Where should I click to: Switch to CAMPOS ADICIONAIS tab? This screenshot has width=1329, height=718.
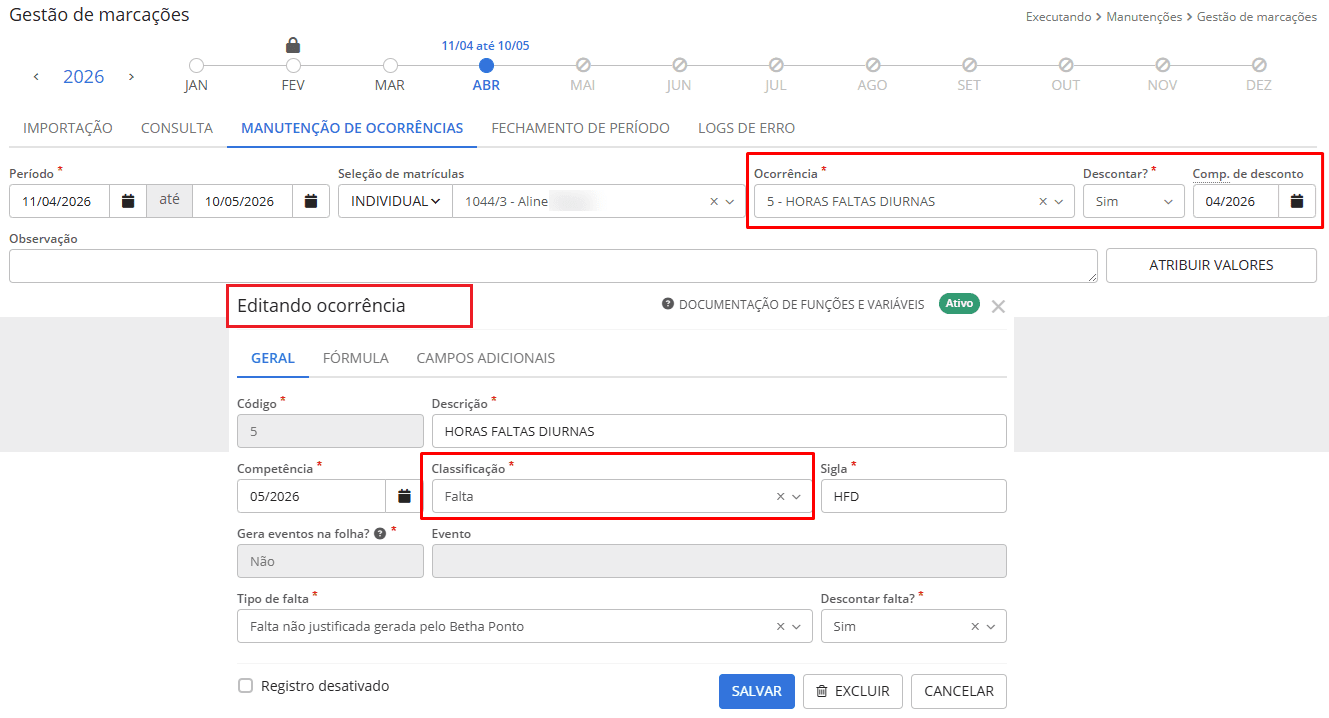(x=486, y=358)
